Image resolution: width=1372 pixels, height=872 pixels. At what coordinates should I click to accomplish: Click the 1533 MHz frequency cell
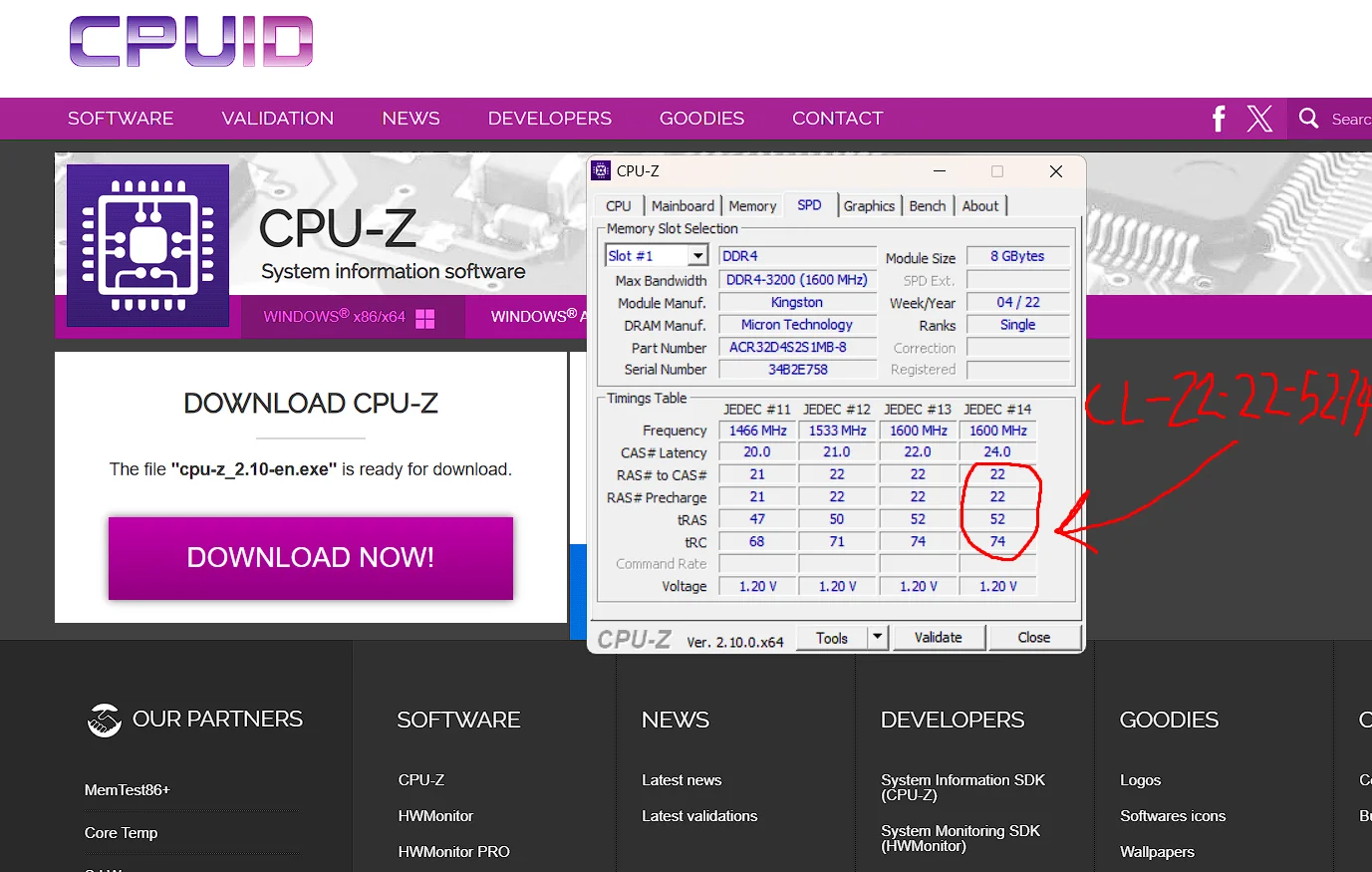pos(837,431)
